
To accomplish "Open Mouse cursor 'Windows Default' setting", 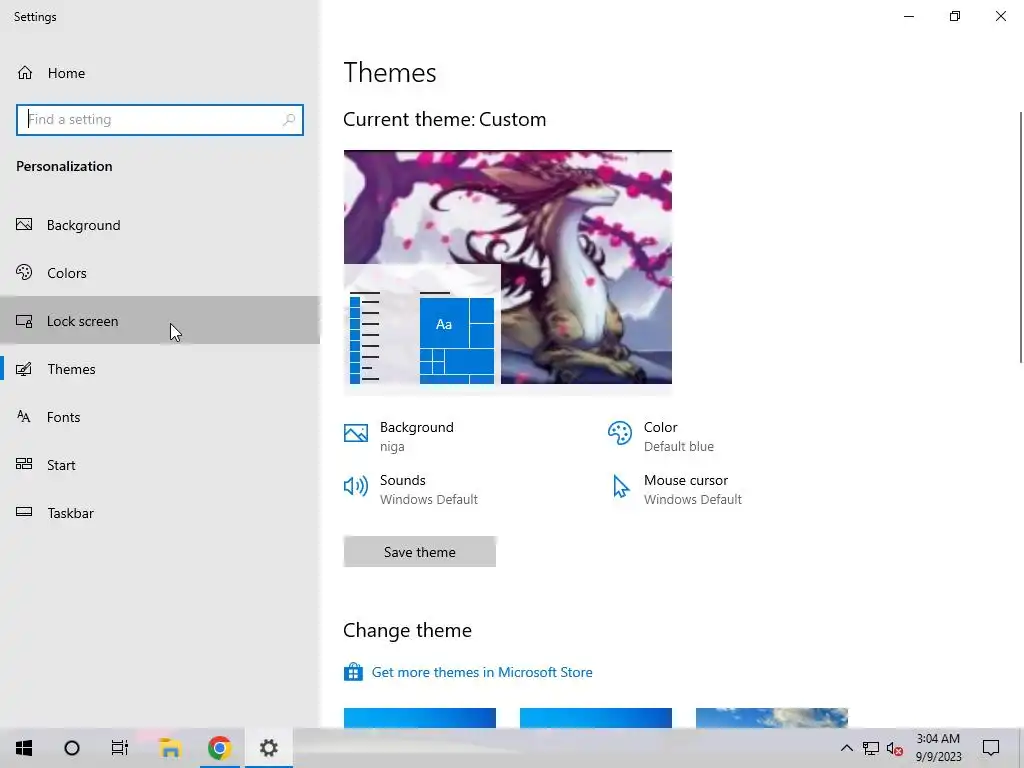I will click(x=675, y=488).
